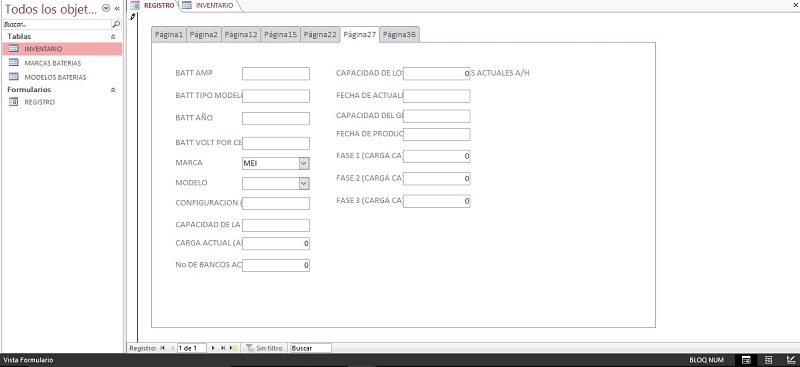Open navigation pane category menu arrow

click(106, 8)
